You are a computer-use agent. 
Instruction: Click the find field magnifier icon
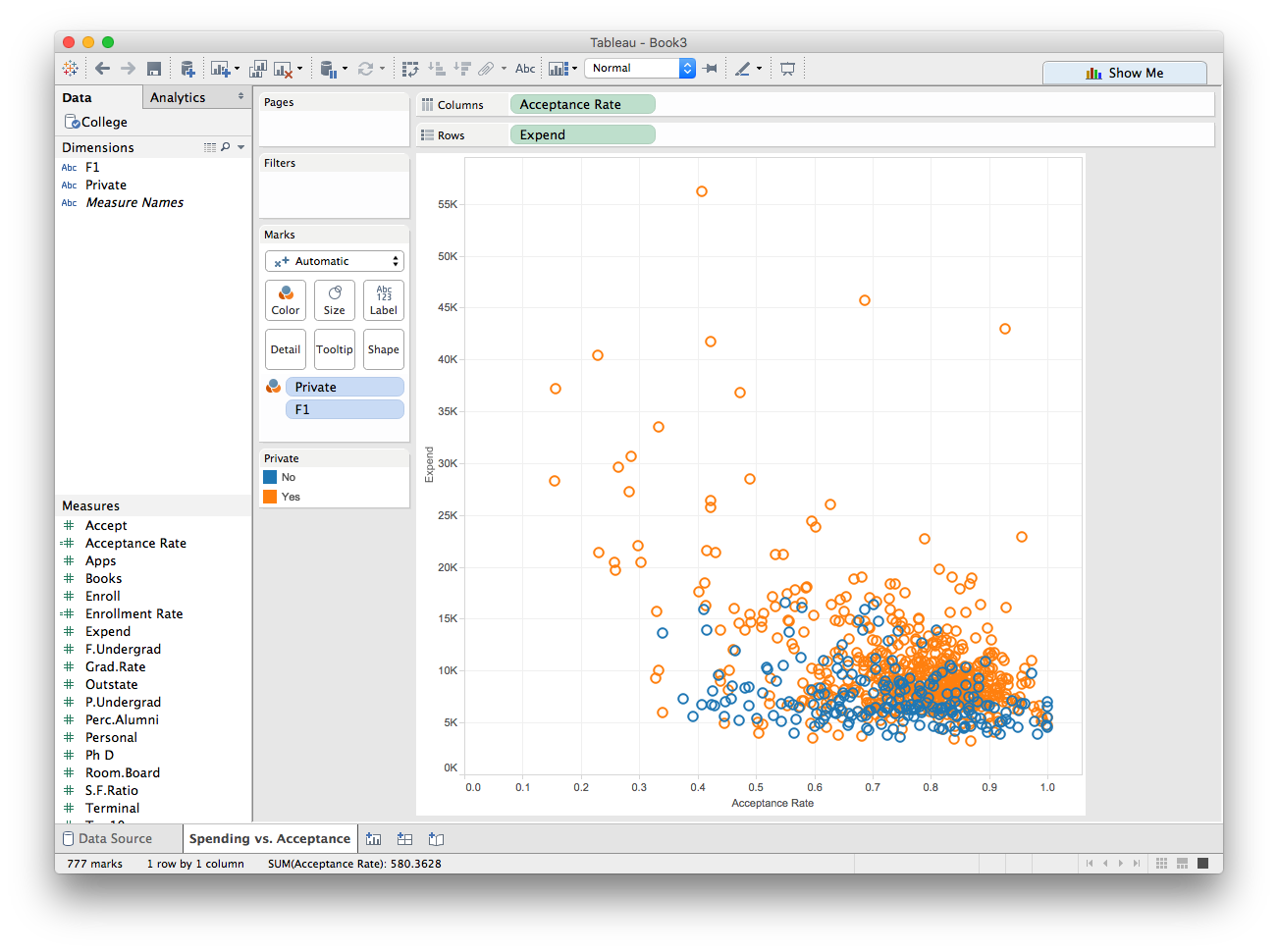pos(226,147)
